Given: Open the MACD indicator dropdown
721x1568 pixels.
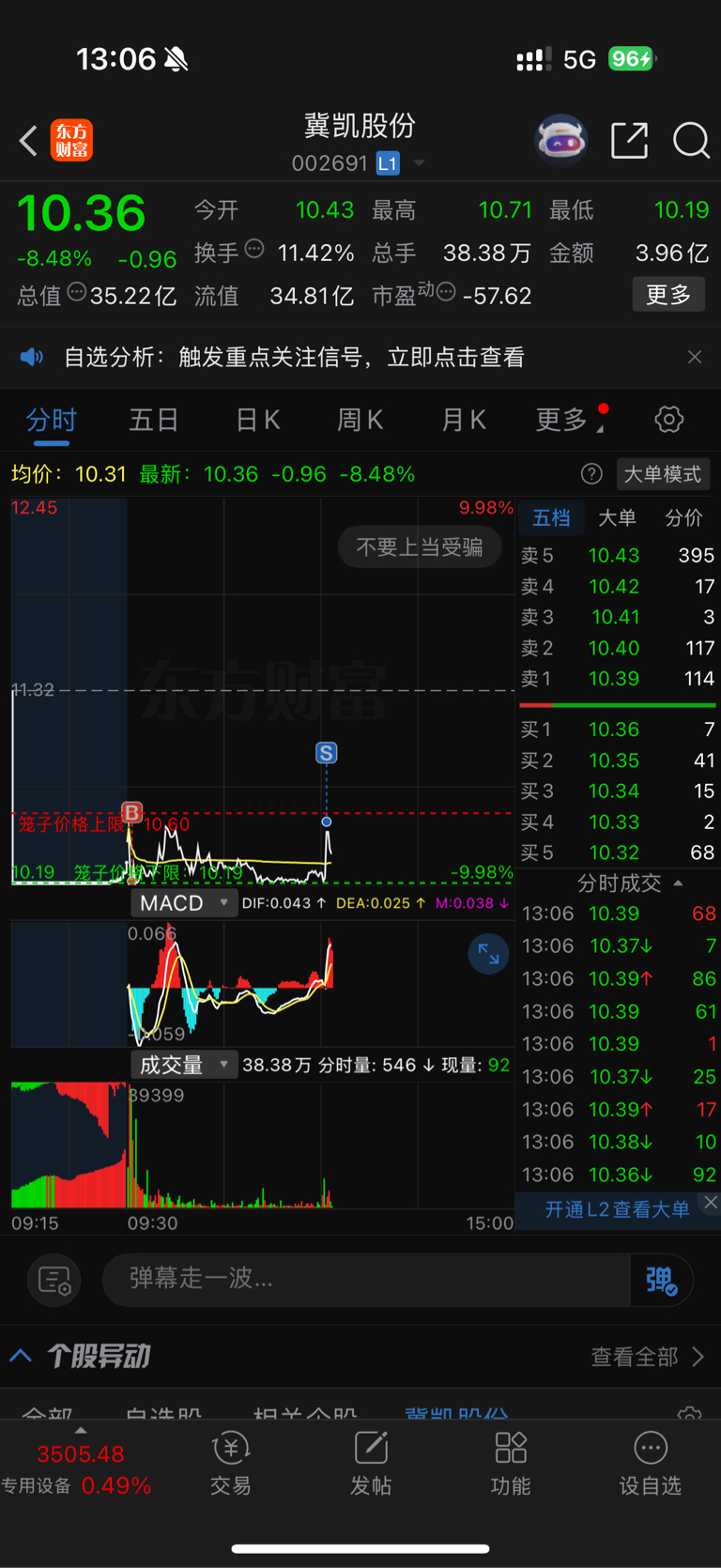Looking at the screenshot, I should pos(183,903).
